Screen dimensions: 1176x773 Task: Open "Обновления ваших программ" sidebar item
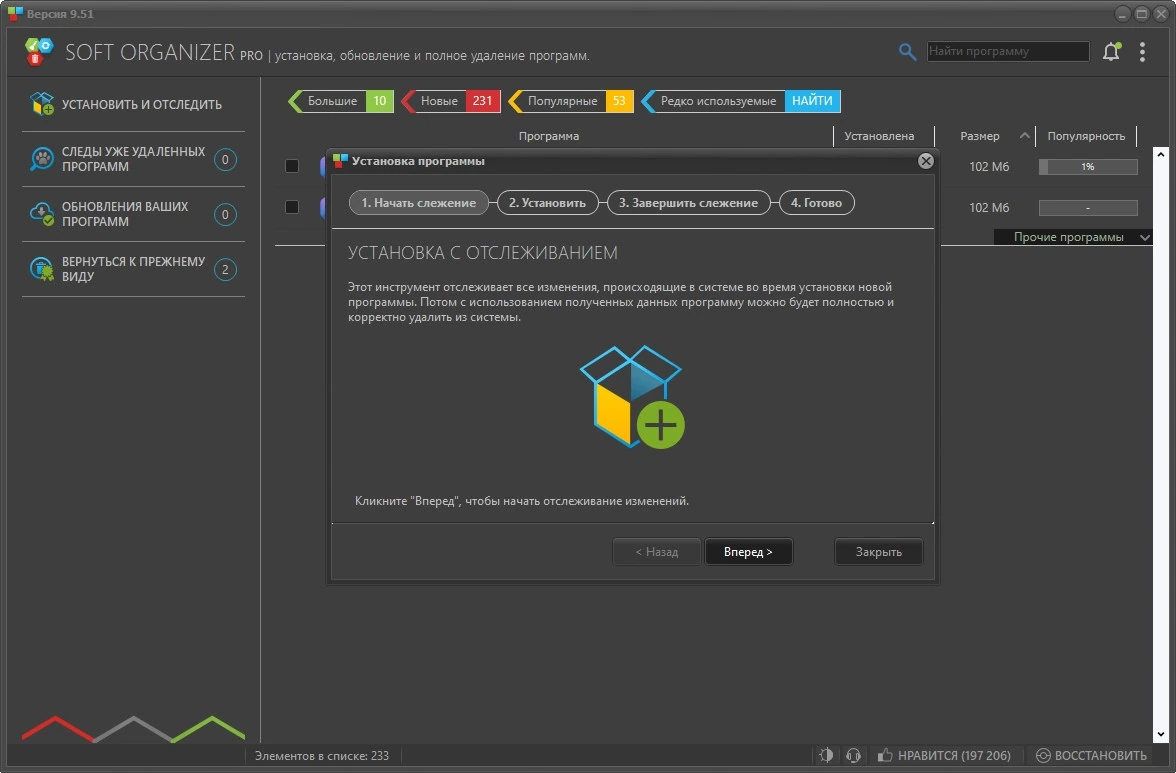134,214
